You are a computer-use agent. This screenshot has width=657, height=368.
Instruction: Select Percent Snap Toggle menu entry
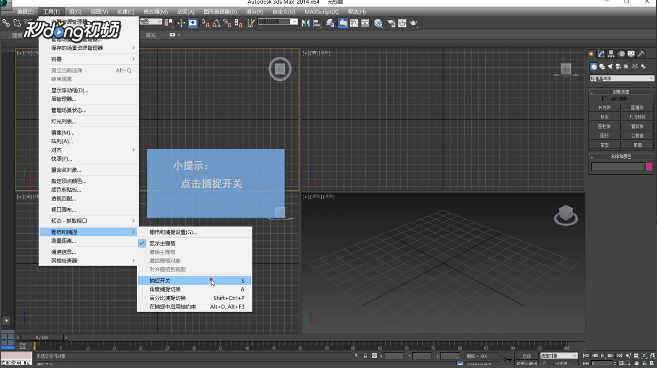tap(194, 298)
